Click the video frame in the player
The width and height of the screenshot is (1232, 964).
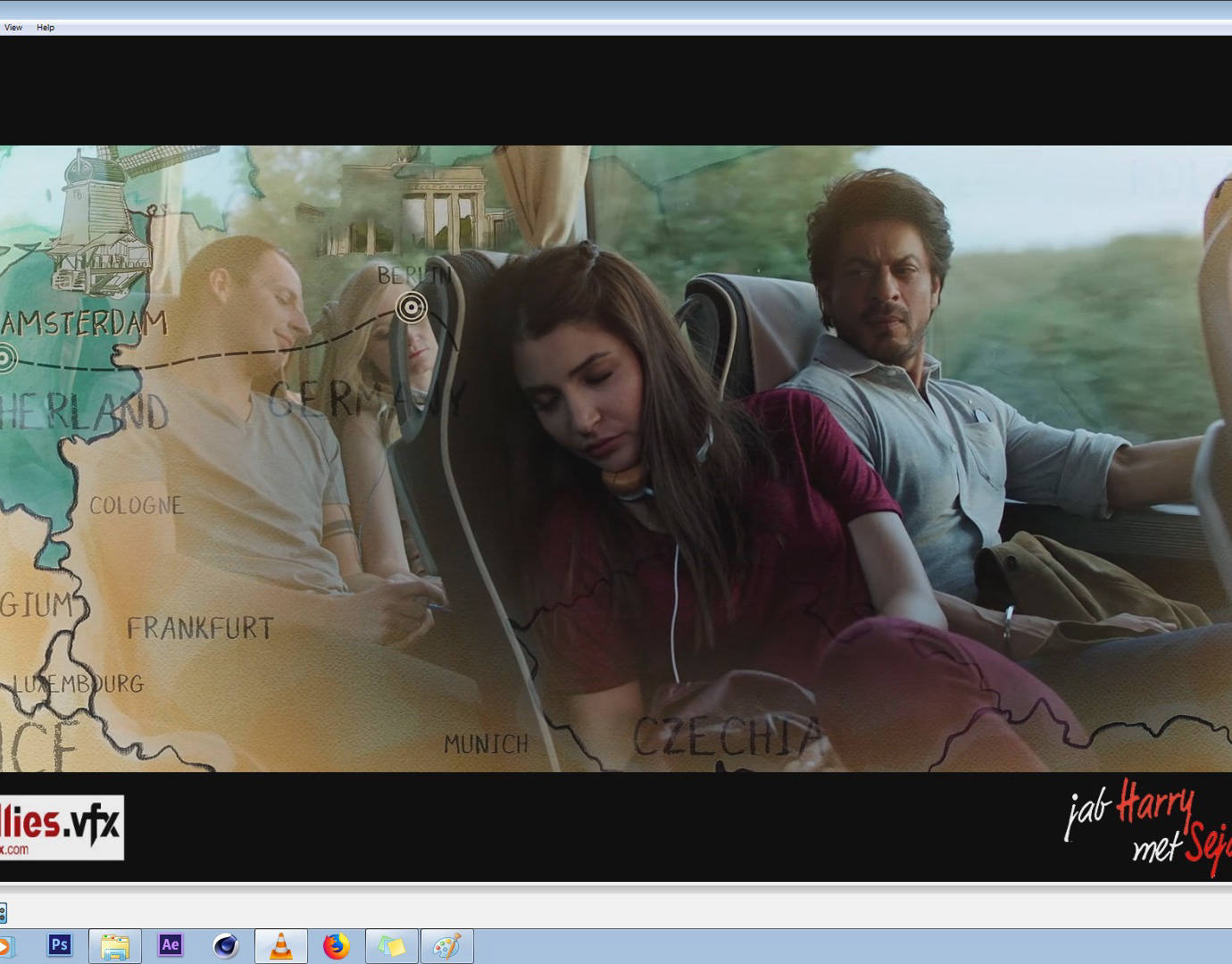[x=616, y=459]
